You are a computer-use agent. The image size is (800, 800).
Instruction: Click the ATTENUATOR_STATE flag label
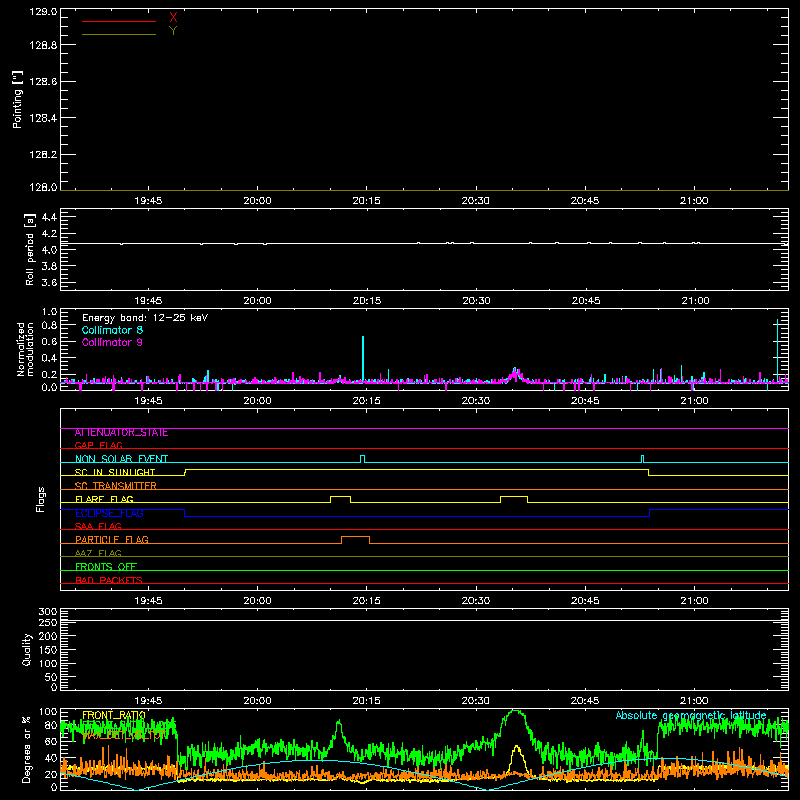click(121, 433)
